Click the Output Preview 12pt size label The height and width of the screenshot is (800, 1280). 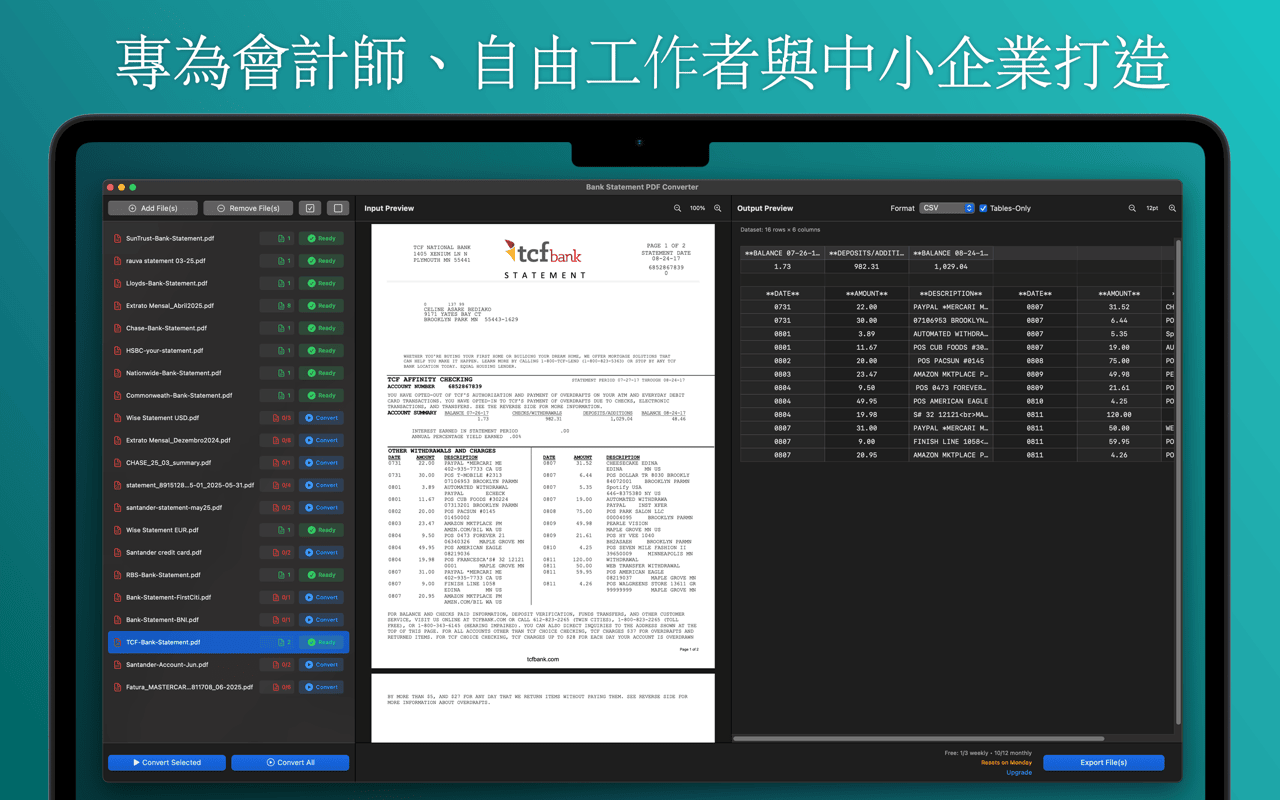(x=1152, y=208)
